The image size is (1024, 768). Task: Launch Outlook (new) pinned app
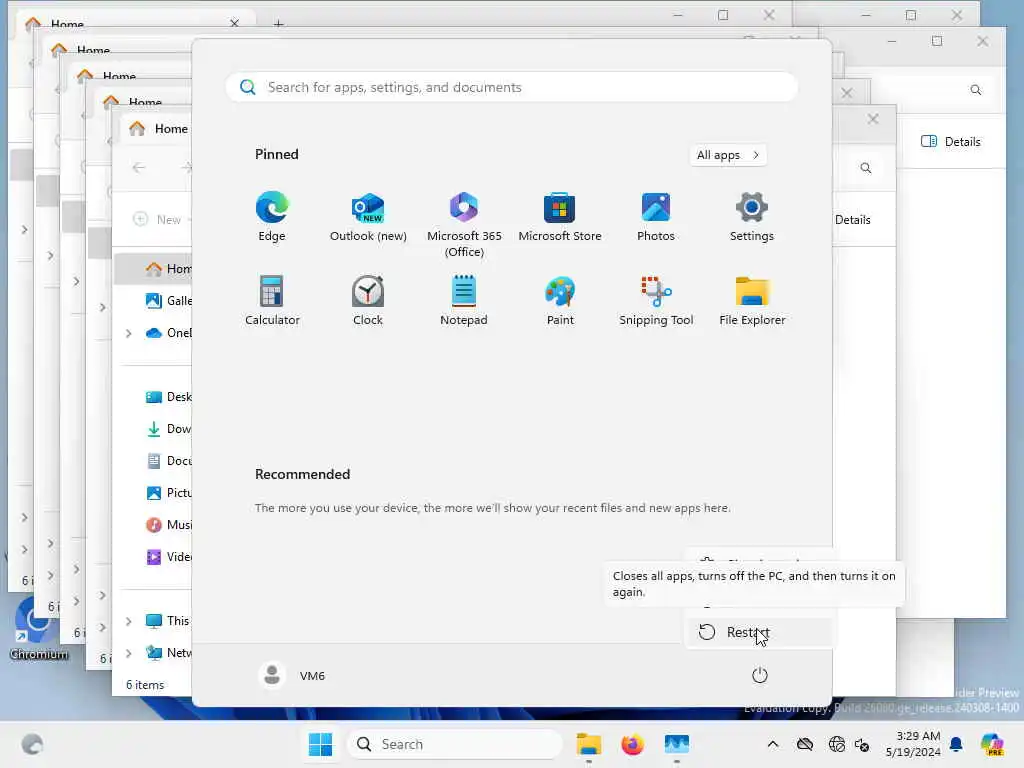(368, 217)
